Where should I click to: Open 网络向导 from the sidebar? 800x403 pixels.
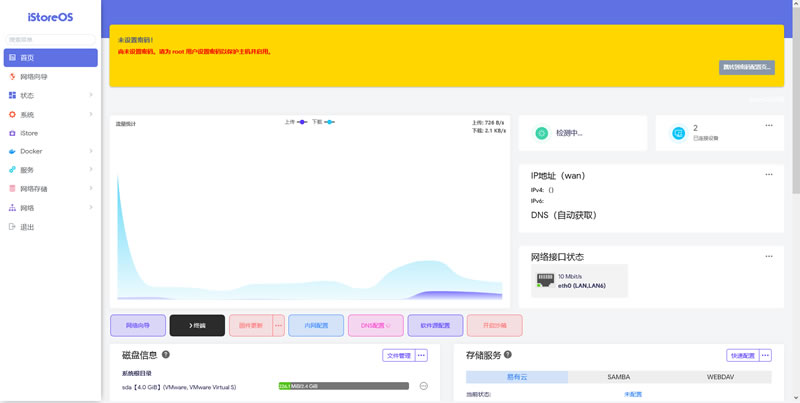point(34,77)
